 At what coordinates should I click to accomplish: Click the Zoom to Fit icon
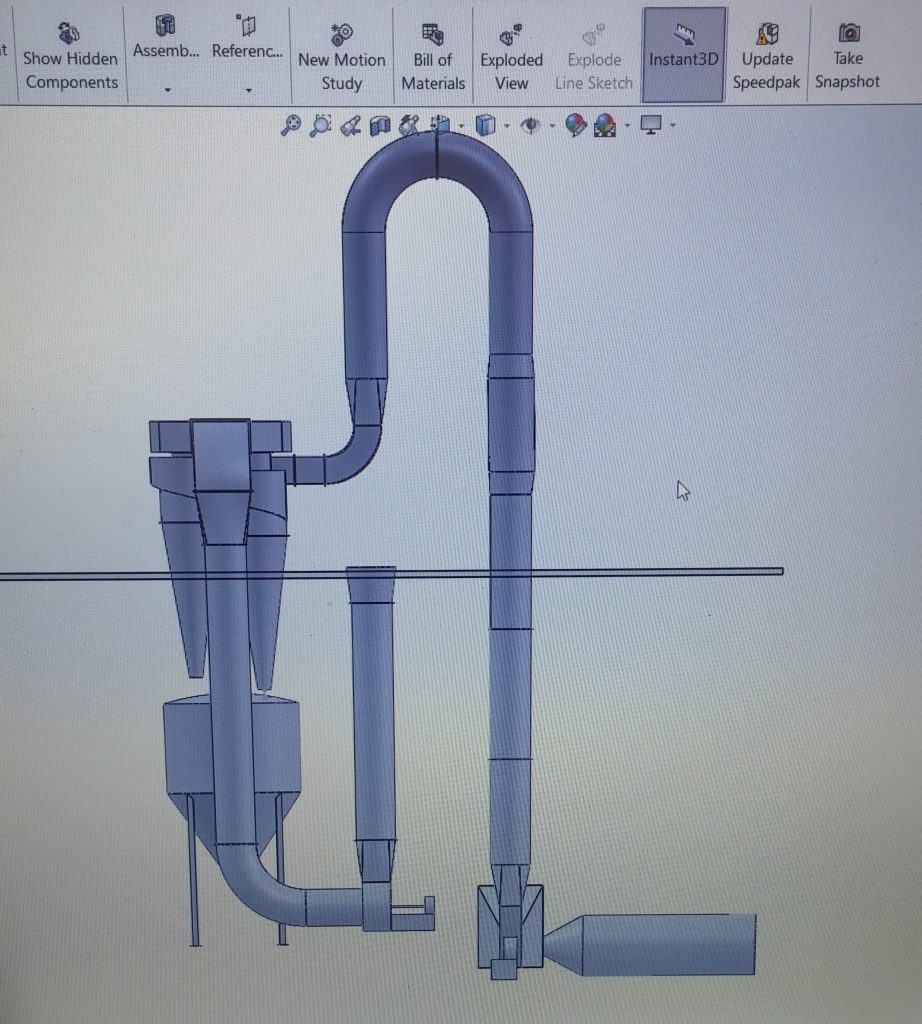291,126
